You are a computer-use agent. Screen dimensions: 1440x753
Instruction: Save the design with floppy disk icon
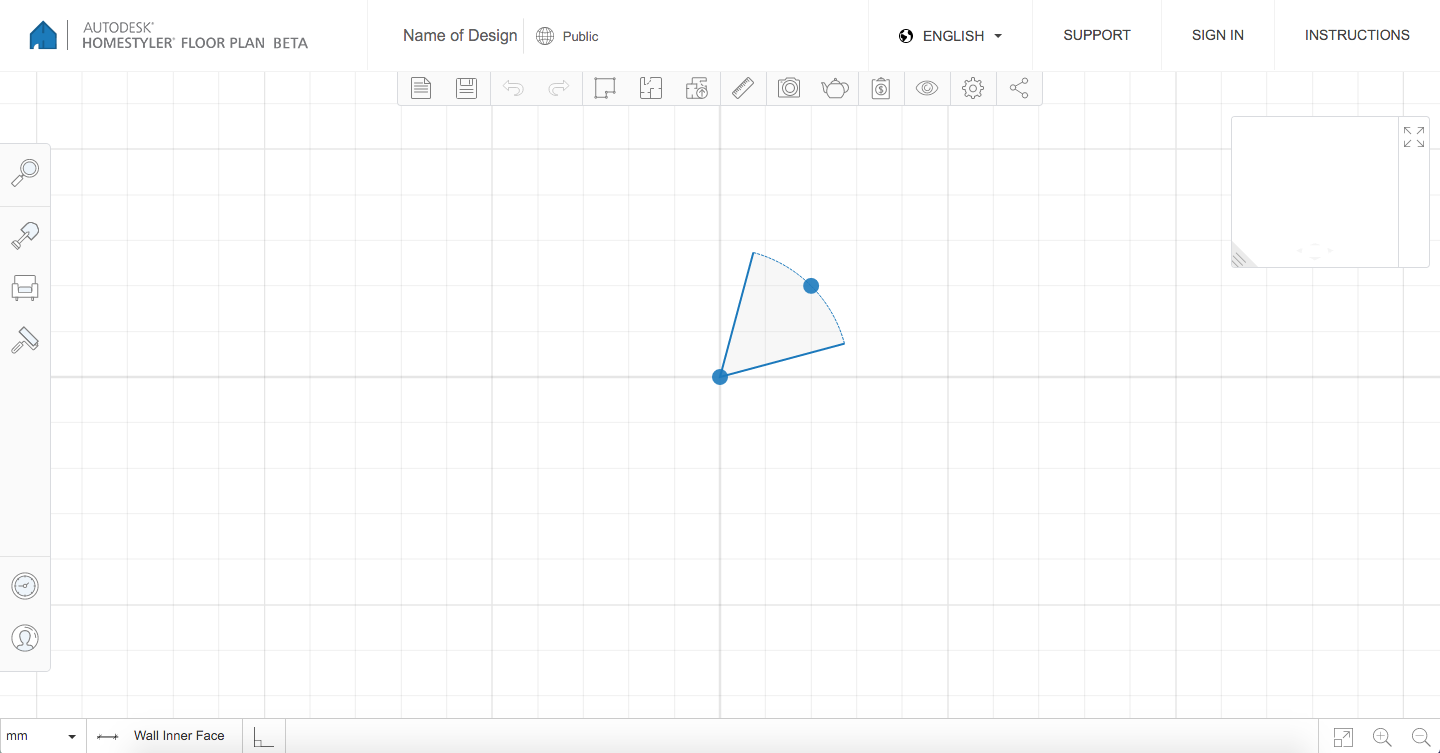[466, 88]
